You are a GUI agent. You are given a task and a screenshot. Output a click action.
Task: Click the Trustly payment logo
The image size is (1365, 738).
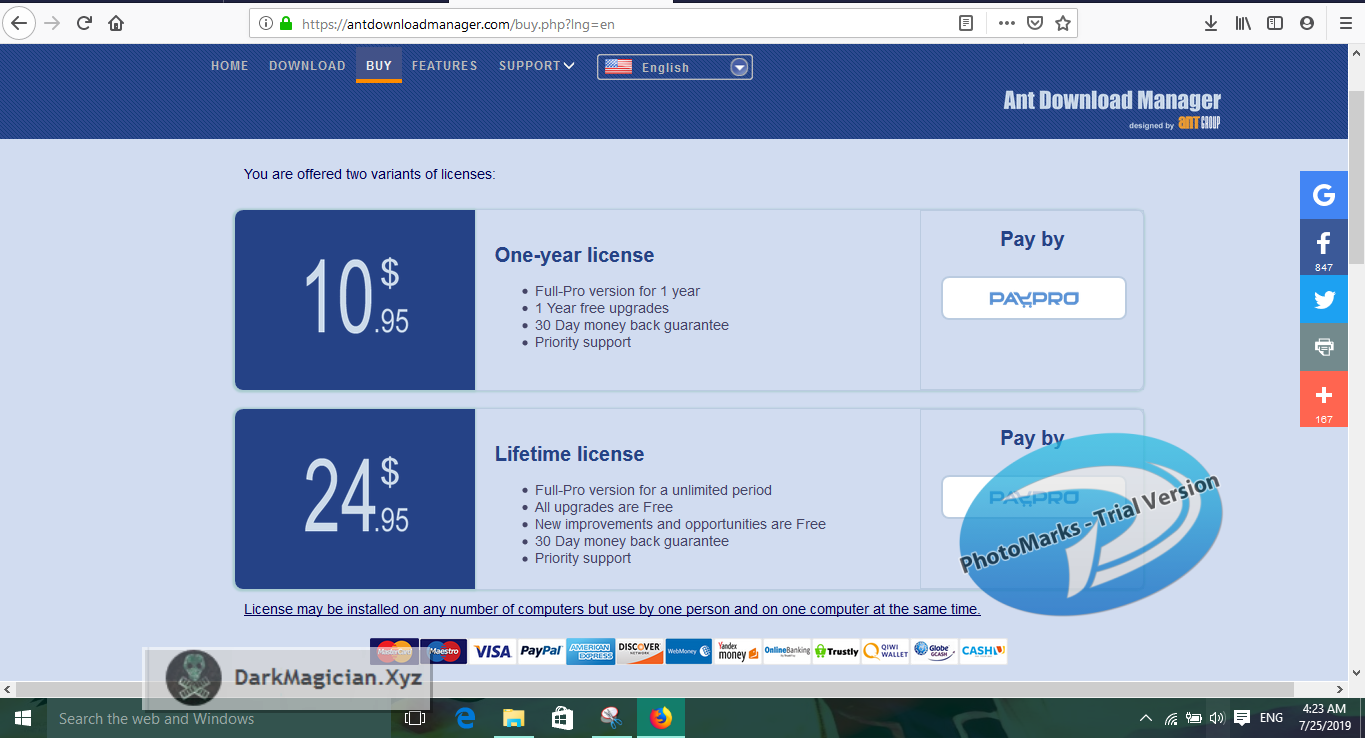coord(836,651)
